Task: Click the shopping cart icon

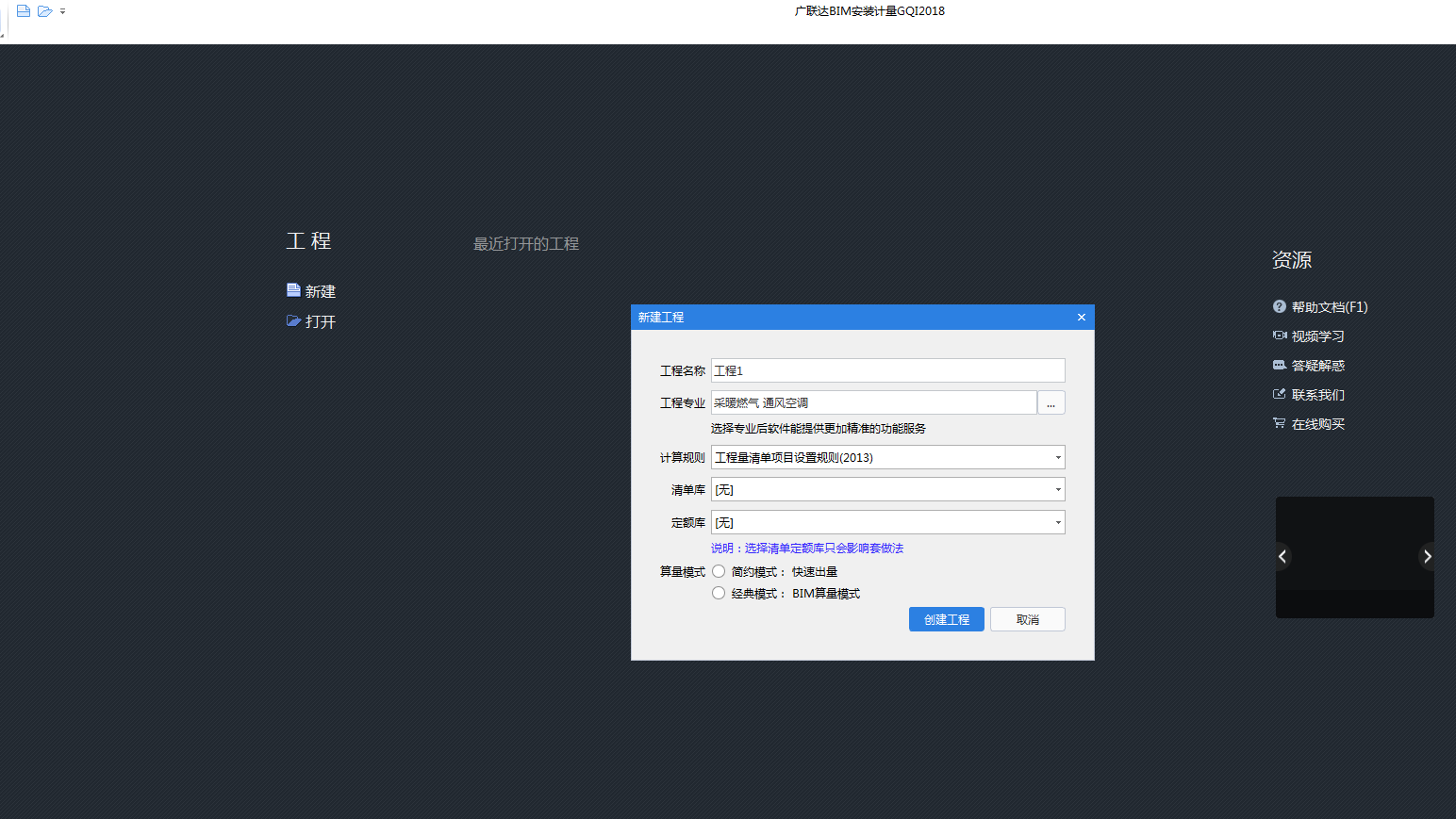Action: click(1280, 423)
